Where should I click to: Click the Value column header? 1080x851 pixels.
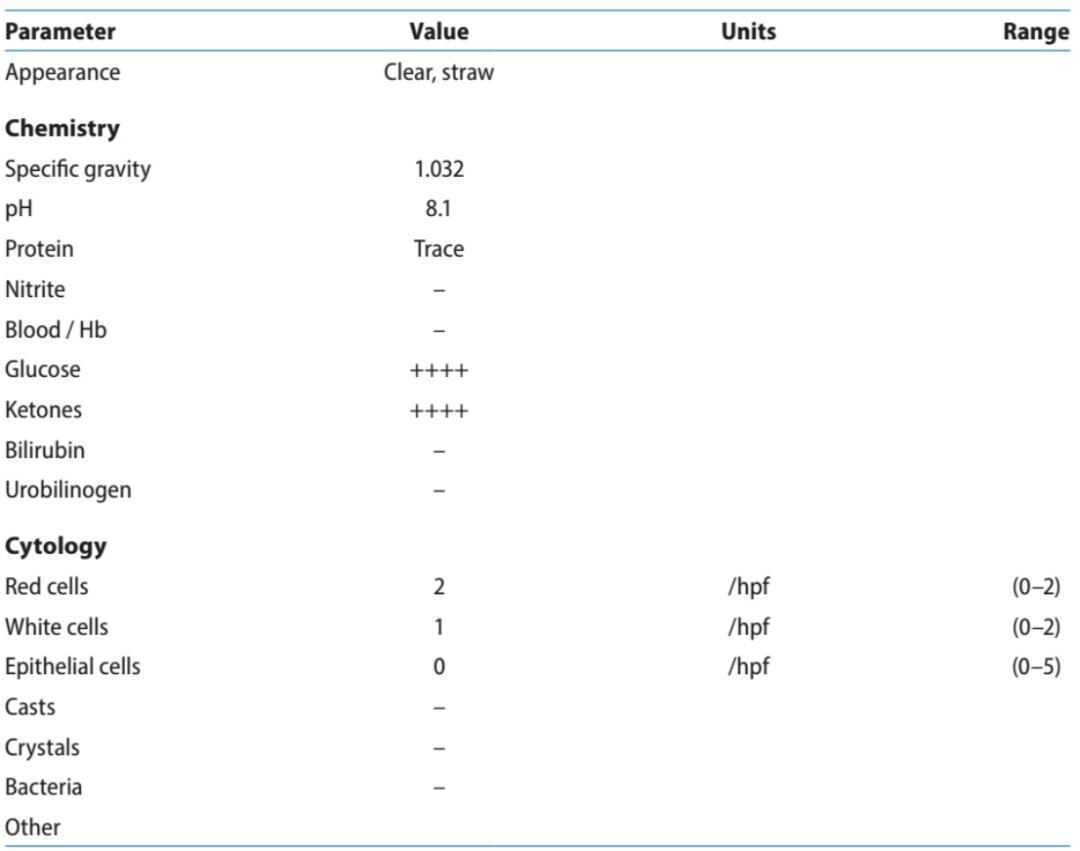439,31
